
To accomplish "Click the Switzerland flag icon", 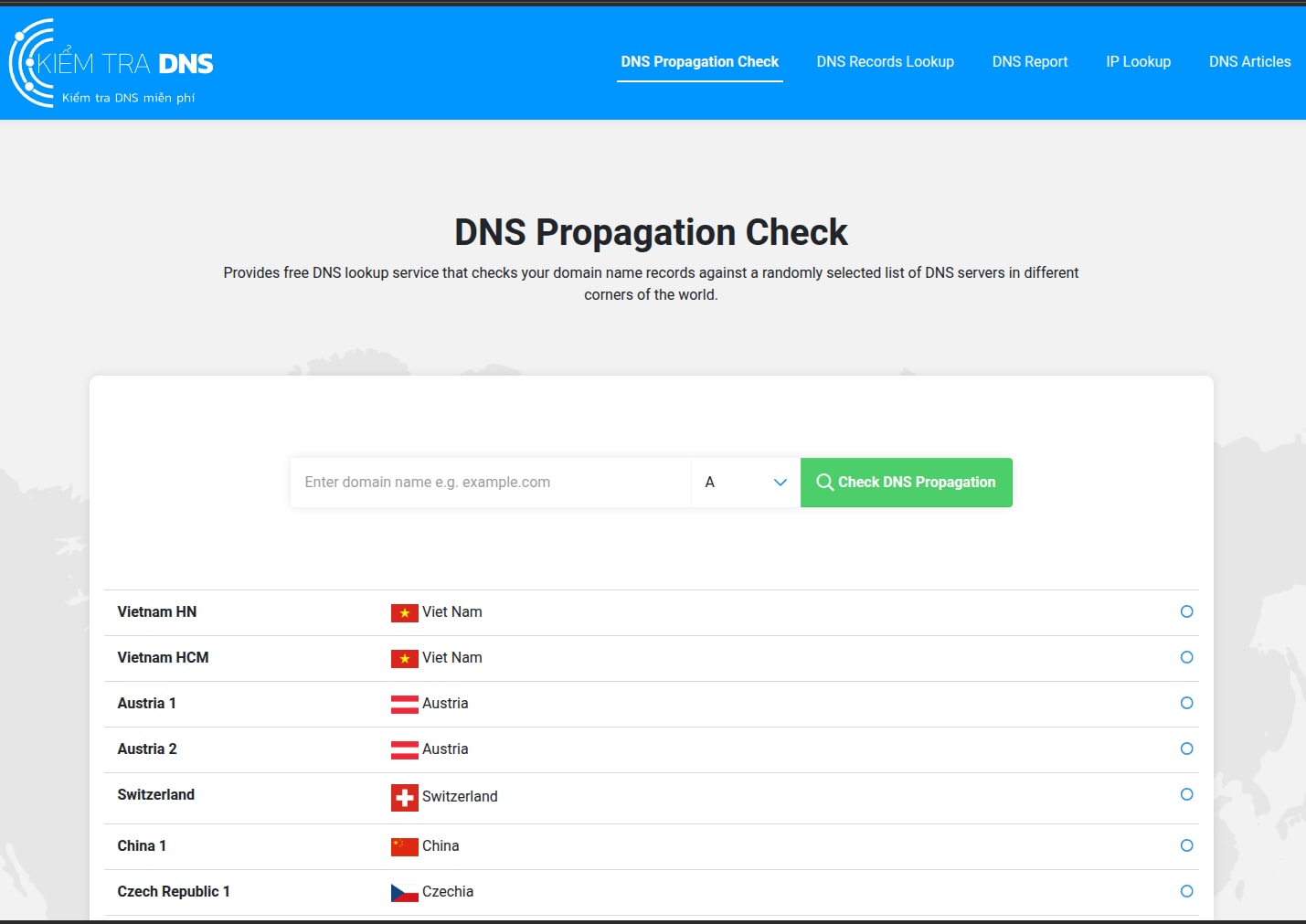I will 404,798.
